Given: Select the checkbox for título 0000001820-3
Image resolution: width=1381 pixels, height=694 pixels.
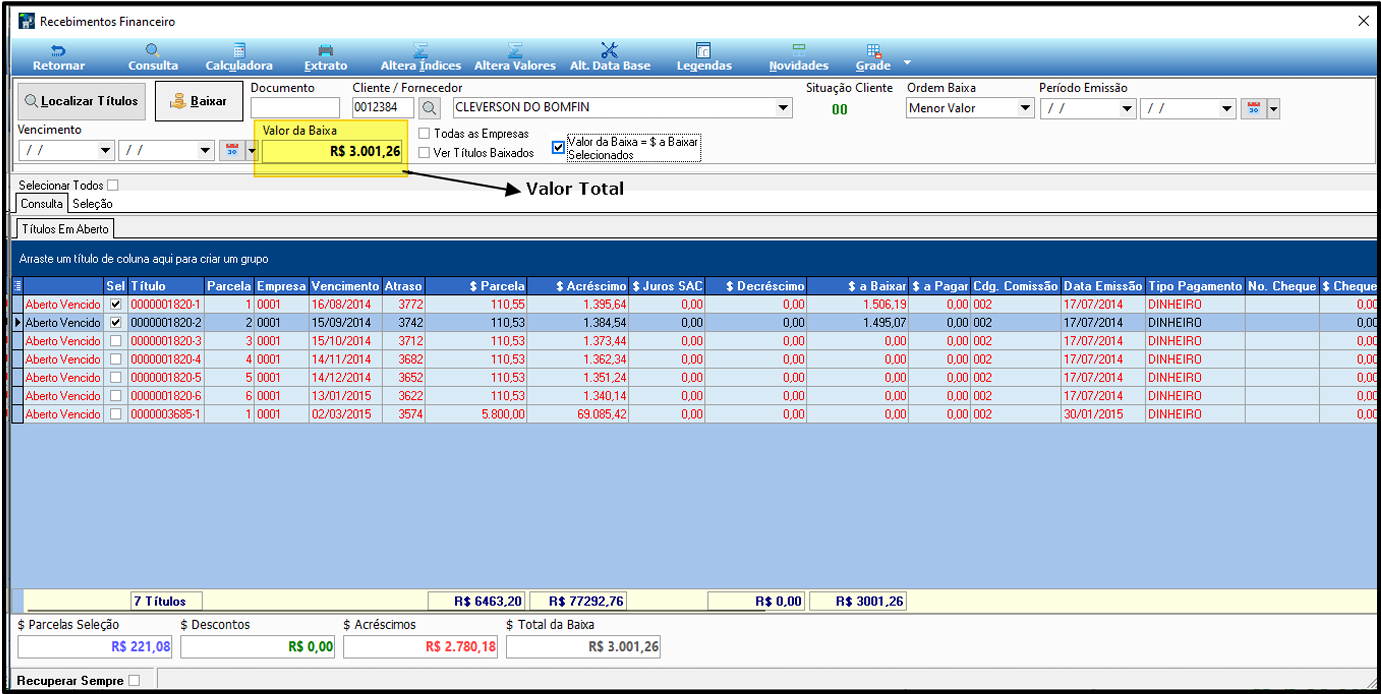Looking at the screenshot, I should pos(116,341).
